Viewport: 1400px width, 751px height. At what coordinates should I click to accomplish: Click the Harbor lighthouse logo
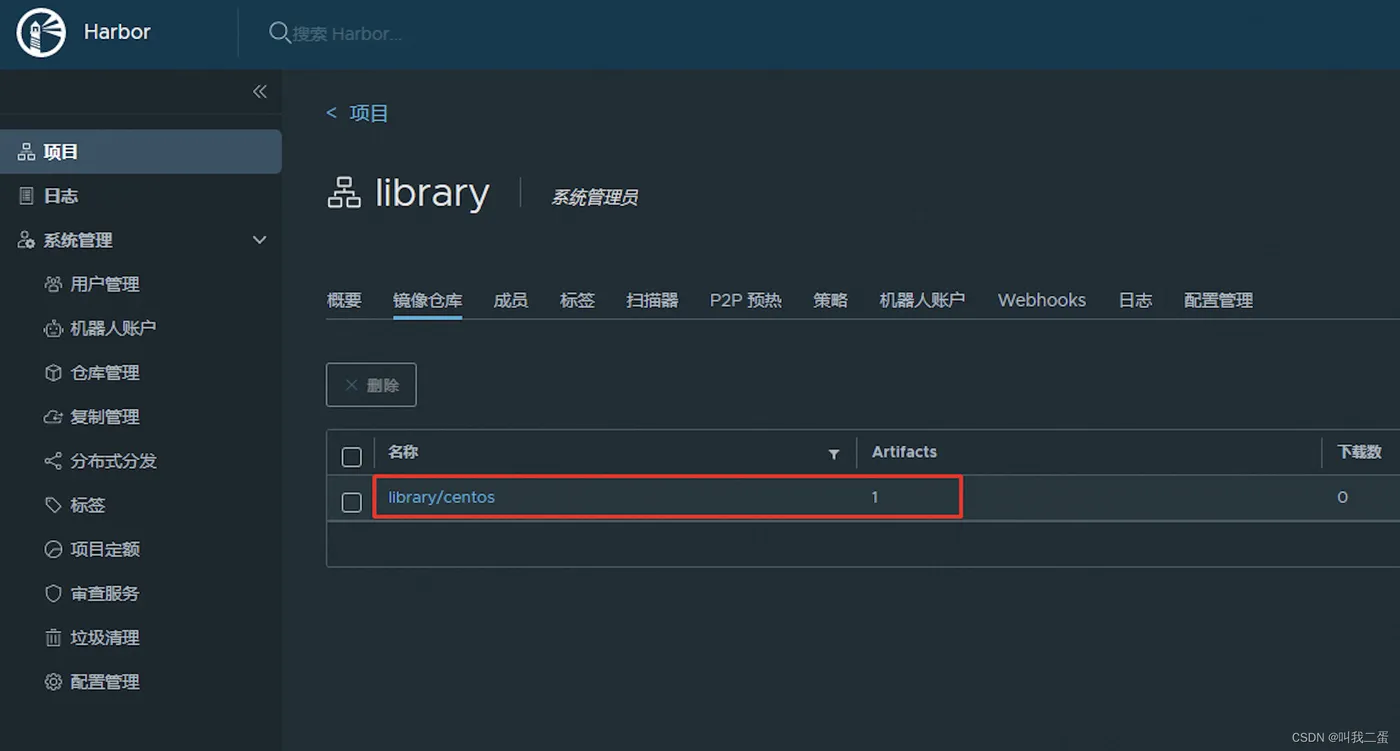click(41, 33)
